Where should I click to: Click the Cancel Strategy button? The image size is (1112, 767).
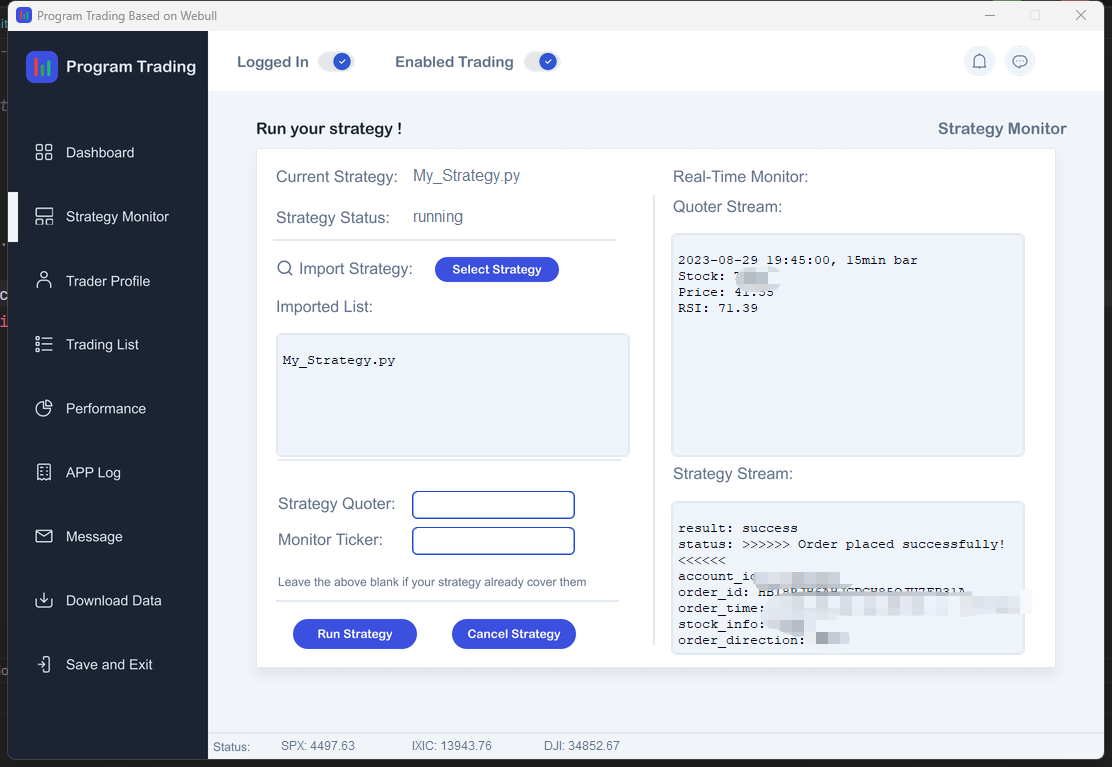[513, 634]
